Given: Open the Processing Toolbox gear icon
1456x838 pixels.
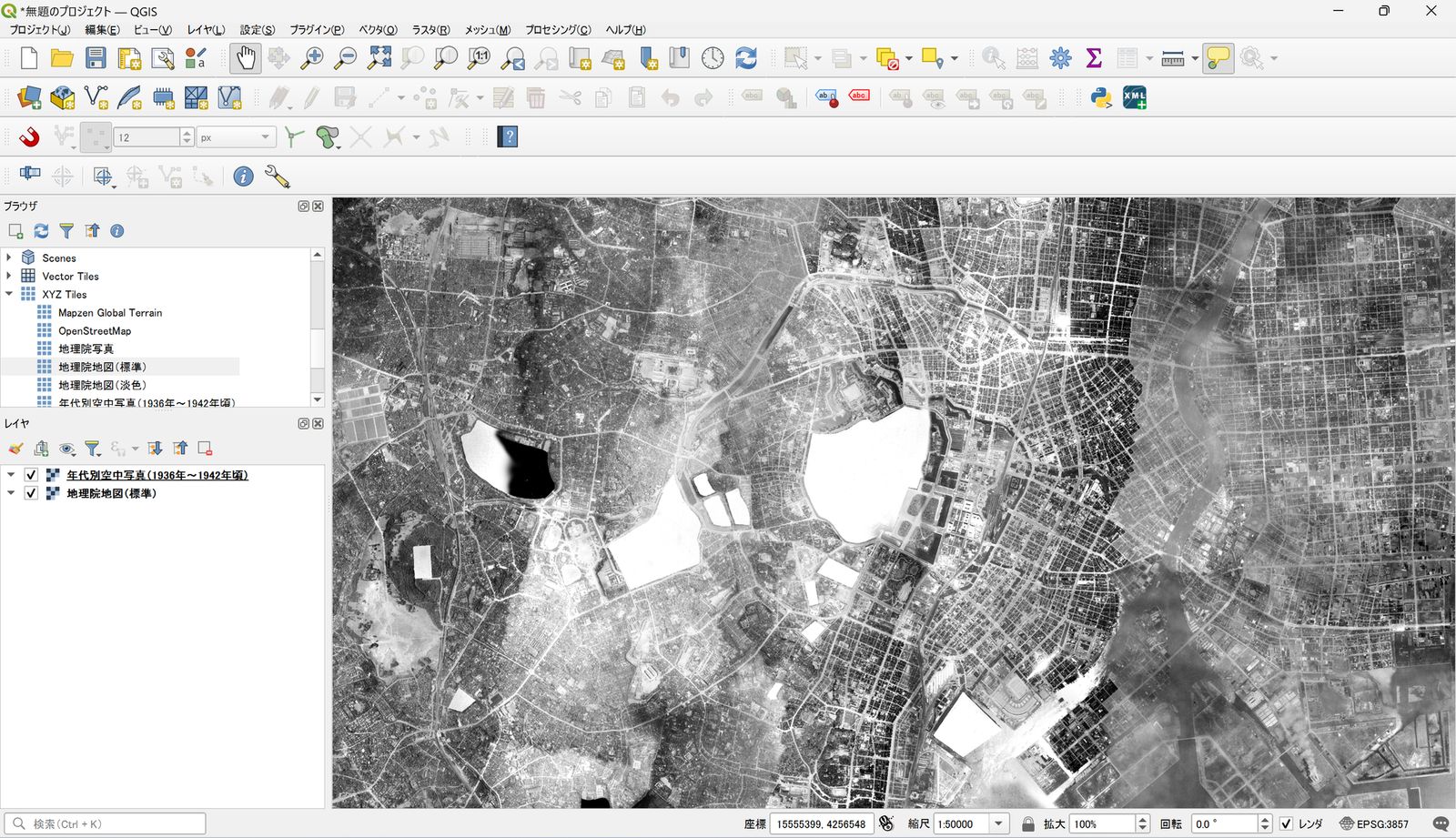Looking at the screenshot, I should pos(1060,58).
